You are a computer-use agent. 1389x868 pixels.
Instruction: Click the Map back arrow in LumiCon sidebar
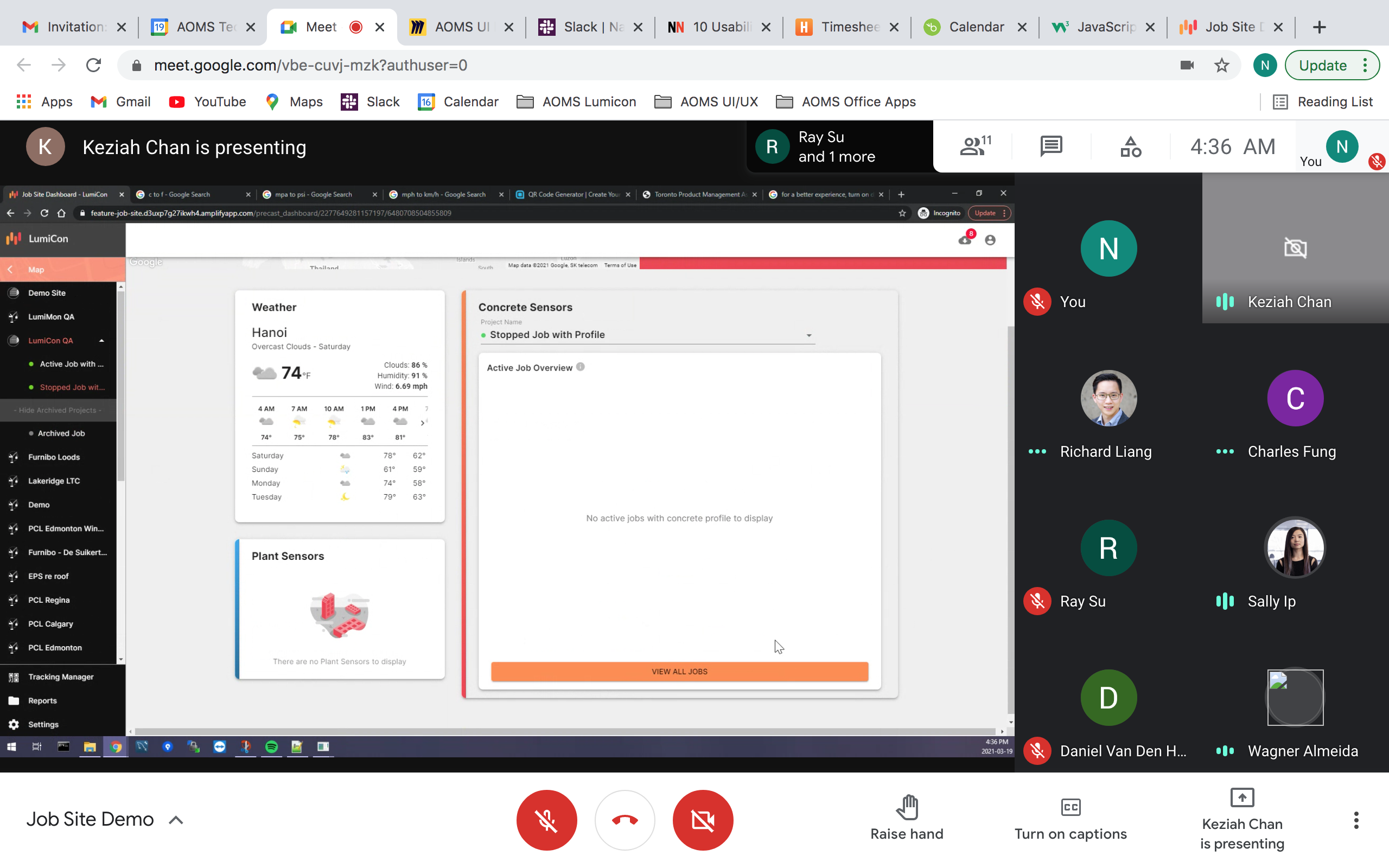point(10,269)
